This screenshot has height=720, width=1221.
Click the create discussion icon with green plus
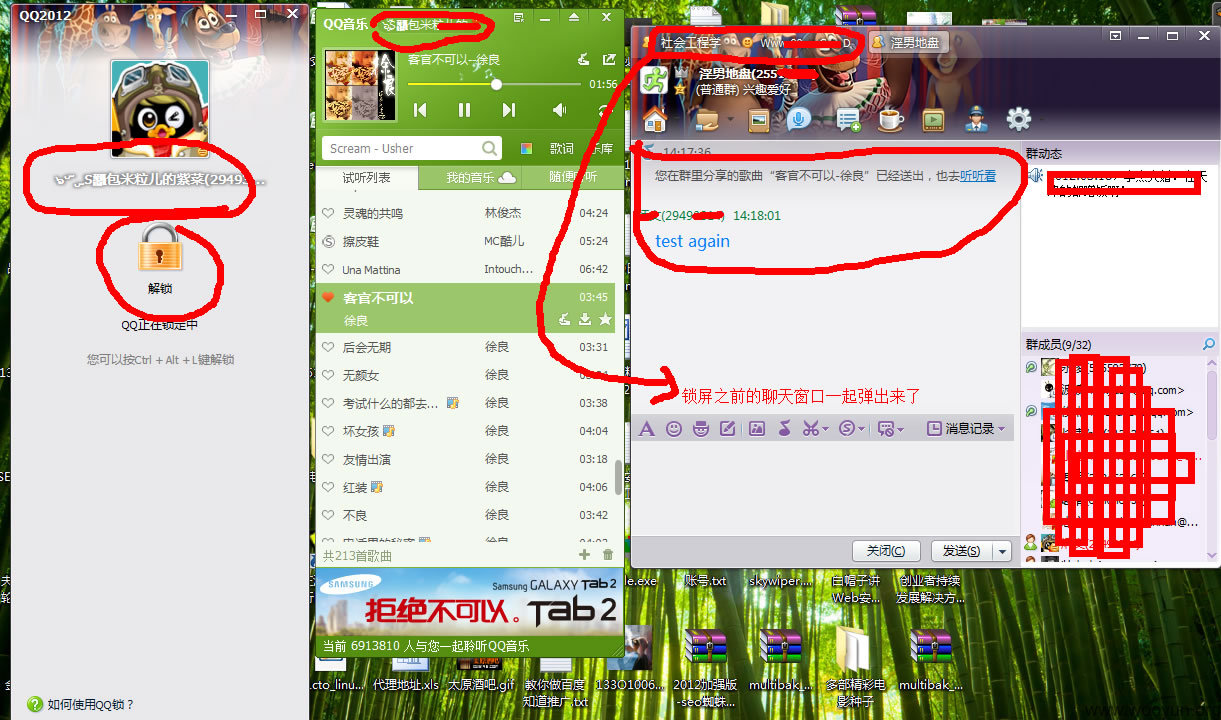point(849,121)
